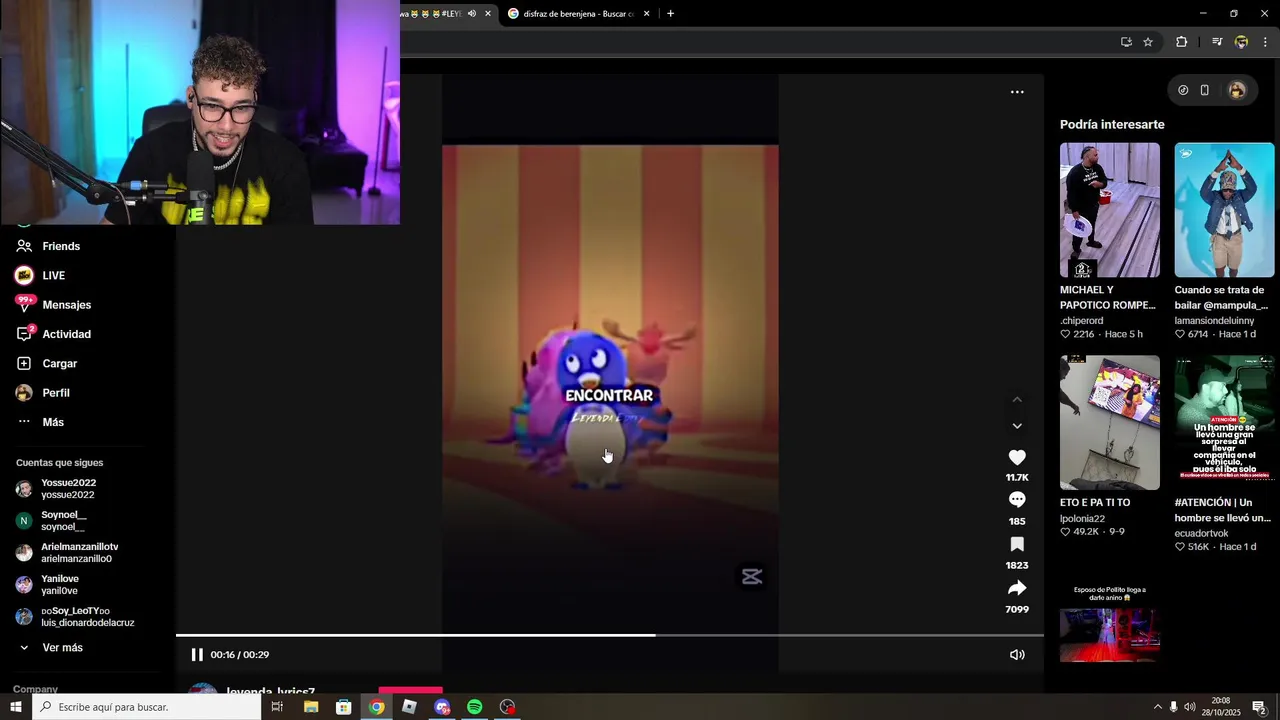
Task: Click install app icon in address bar
Action: pos(1126,42)
